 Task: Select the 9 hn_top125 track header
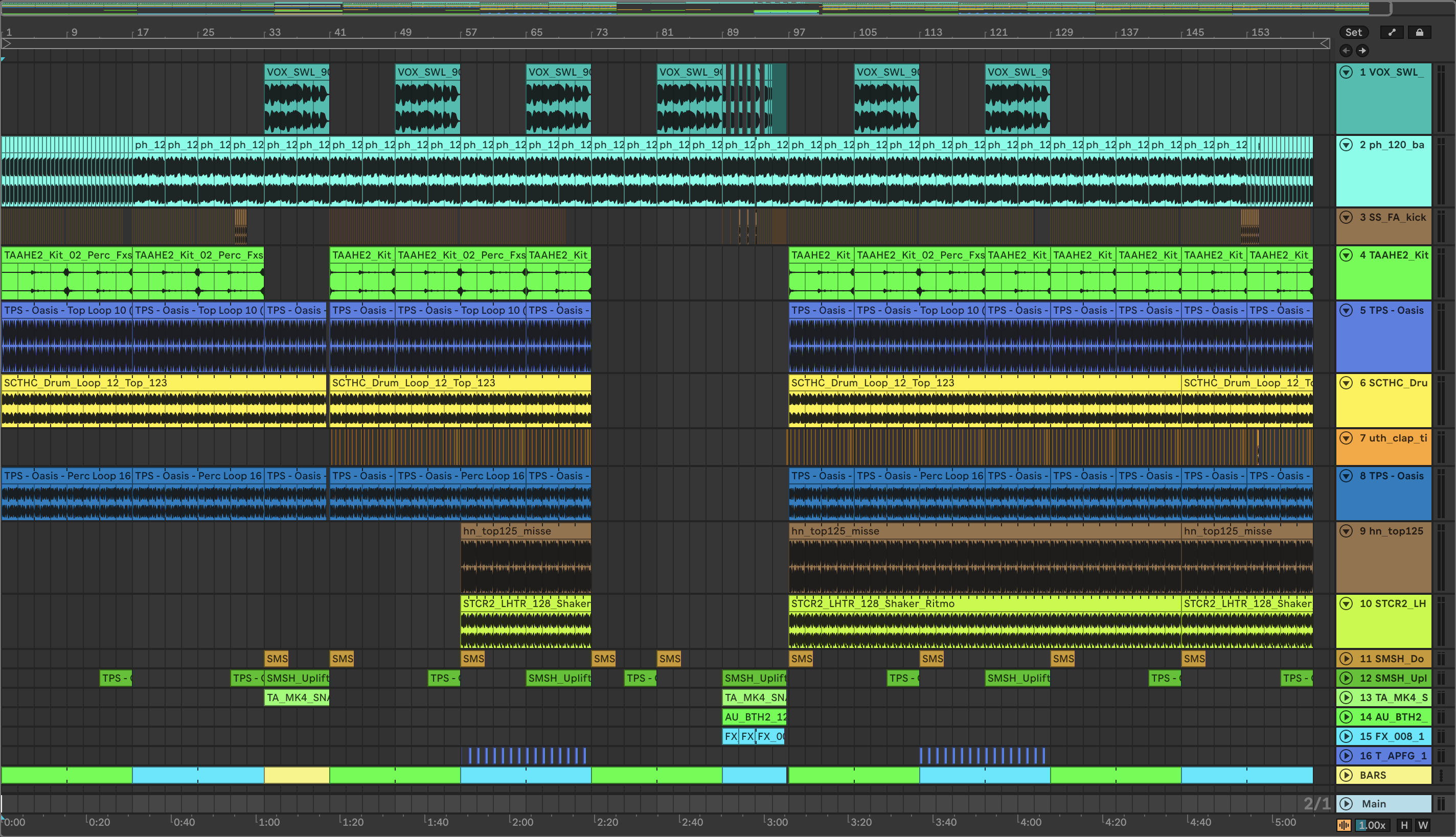[x=1392, y=530]
